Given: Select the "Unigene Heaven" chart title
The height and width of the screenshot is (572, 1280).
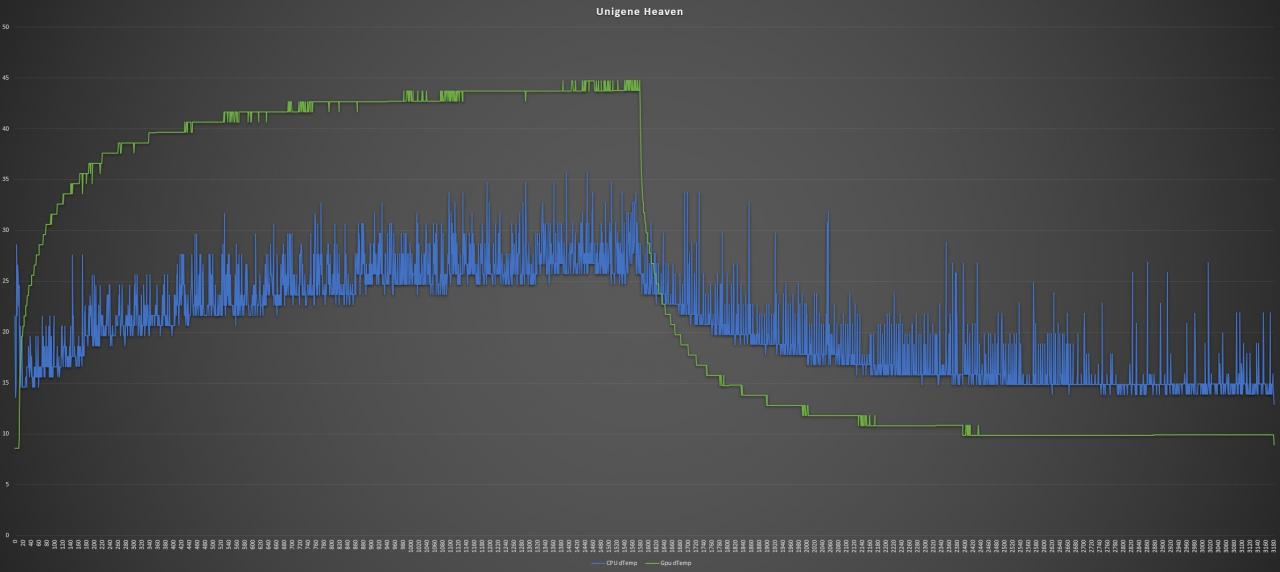Looking at the screenshot, I should (x=639, y=12).
